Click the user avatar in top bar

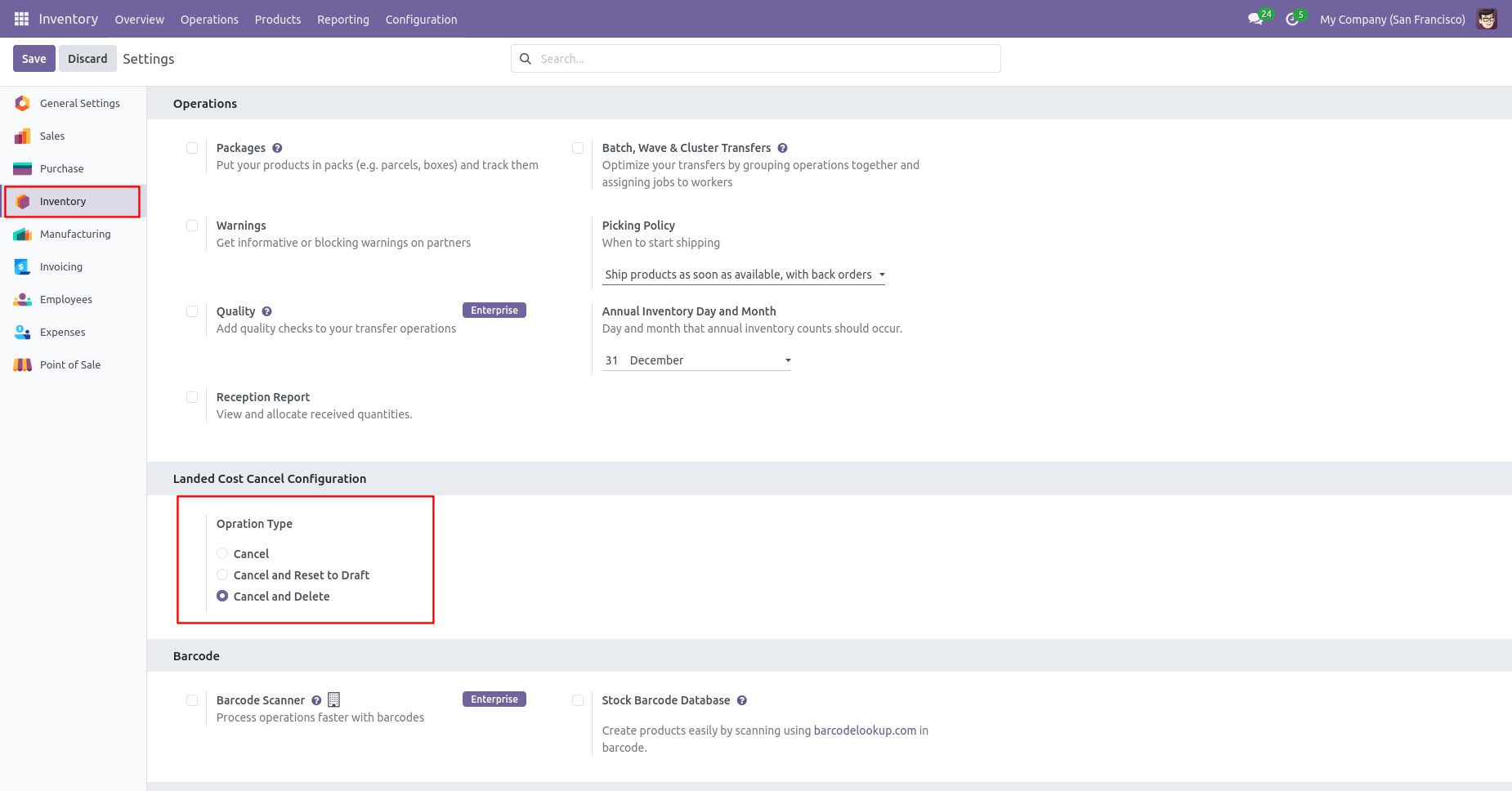pyautogui.click(x=1487, y=19)
